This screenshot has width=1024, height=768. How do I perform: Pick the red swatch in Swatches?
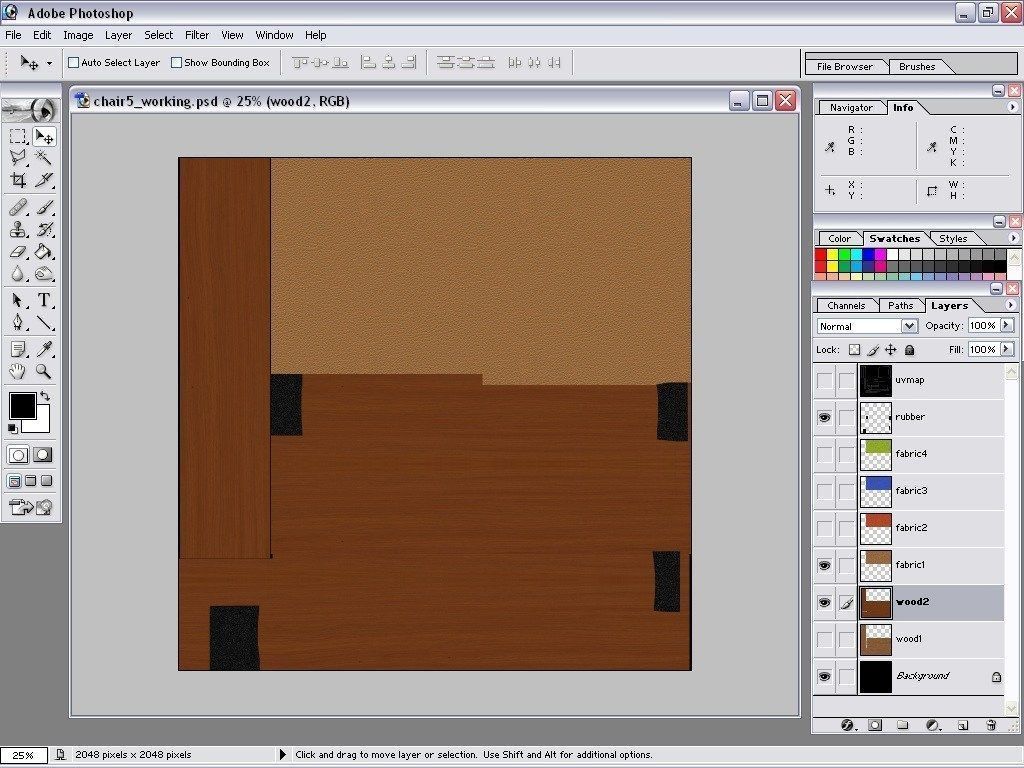pos(821,255)
